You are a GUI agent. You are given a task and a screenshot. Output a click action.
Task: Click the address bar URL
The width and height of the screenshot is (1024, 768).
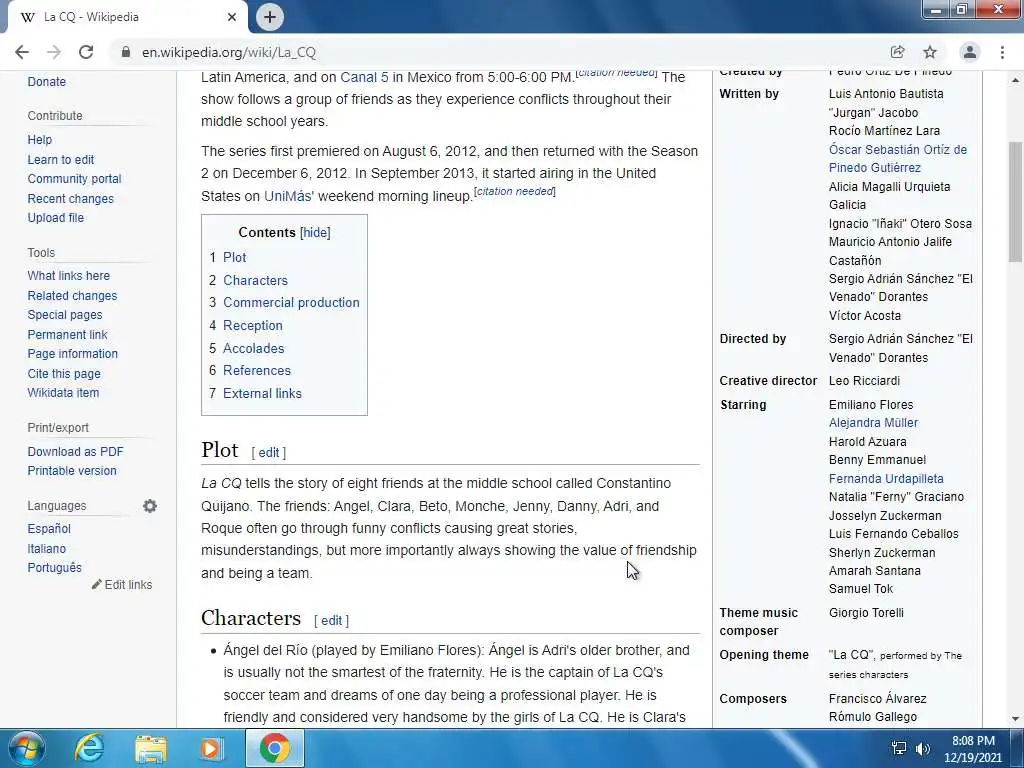tap(229, 52)
